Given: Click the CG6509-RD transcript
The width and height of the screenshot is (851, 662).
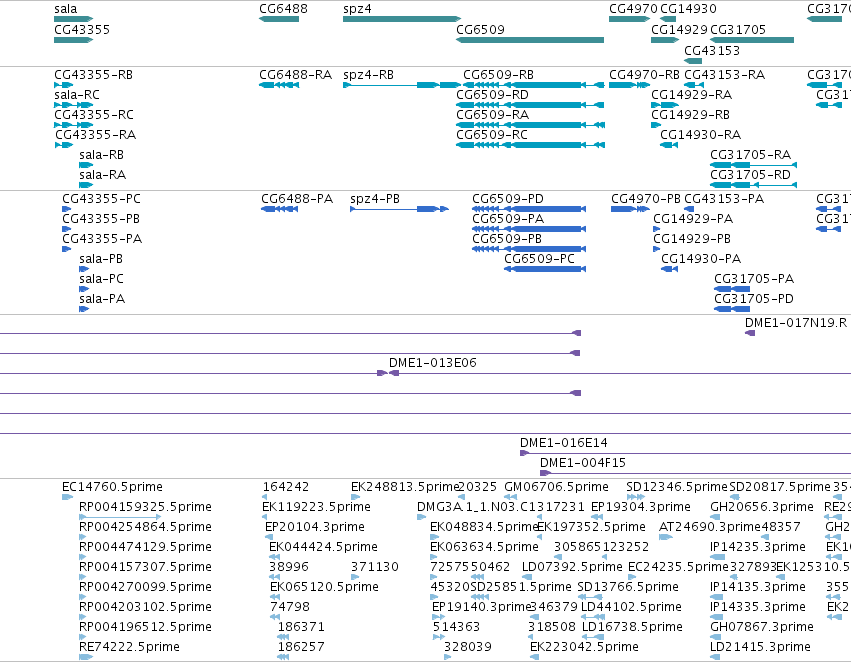Looking at the screenshot, I should pyautogui.click(x=530, y=105).
